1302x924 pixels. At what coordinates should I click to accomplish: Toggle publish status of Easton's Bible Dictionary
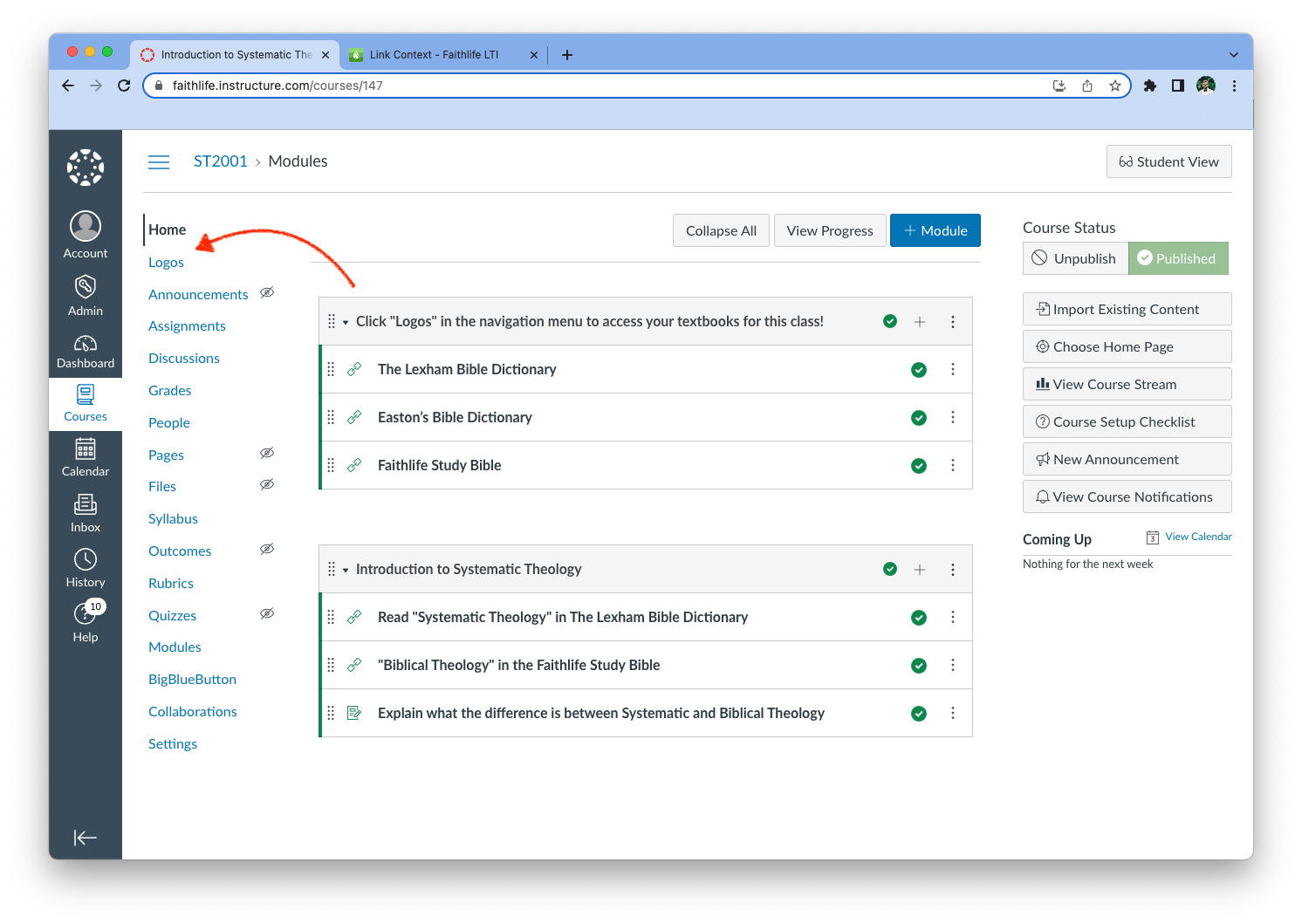tap(919, 418)
